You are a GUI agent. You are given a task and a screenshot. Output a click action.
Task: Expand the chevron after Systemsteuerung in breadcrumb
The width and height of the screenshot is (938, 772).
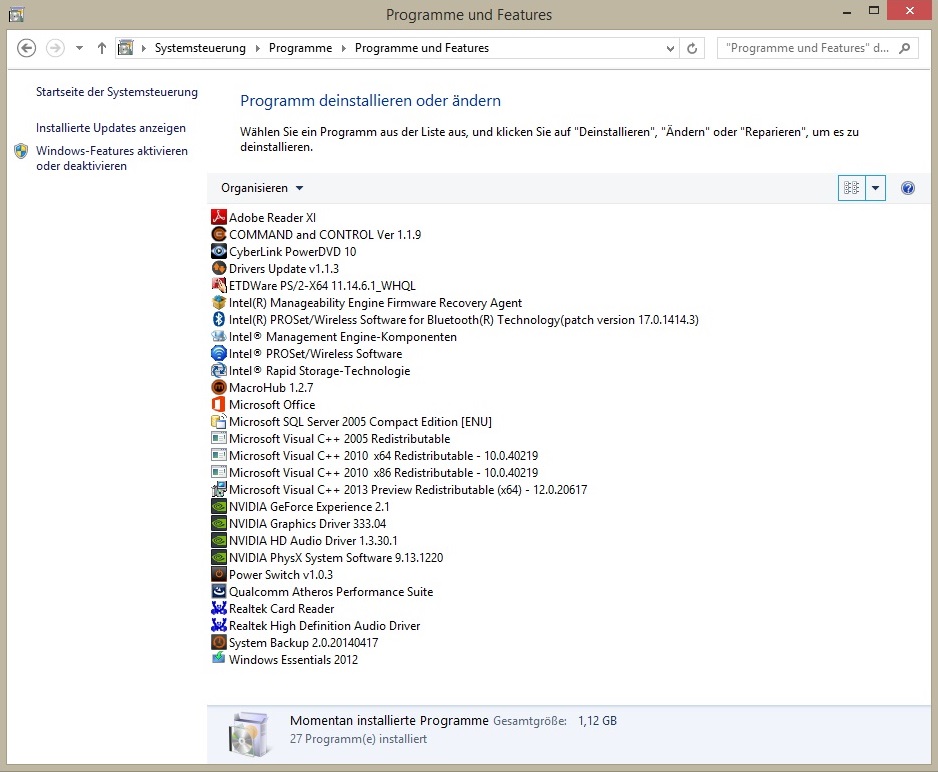tap(257, 48)
